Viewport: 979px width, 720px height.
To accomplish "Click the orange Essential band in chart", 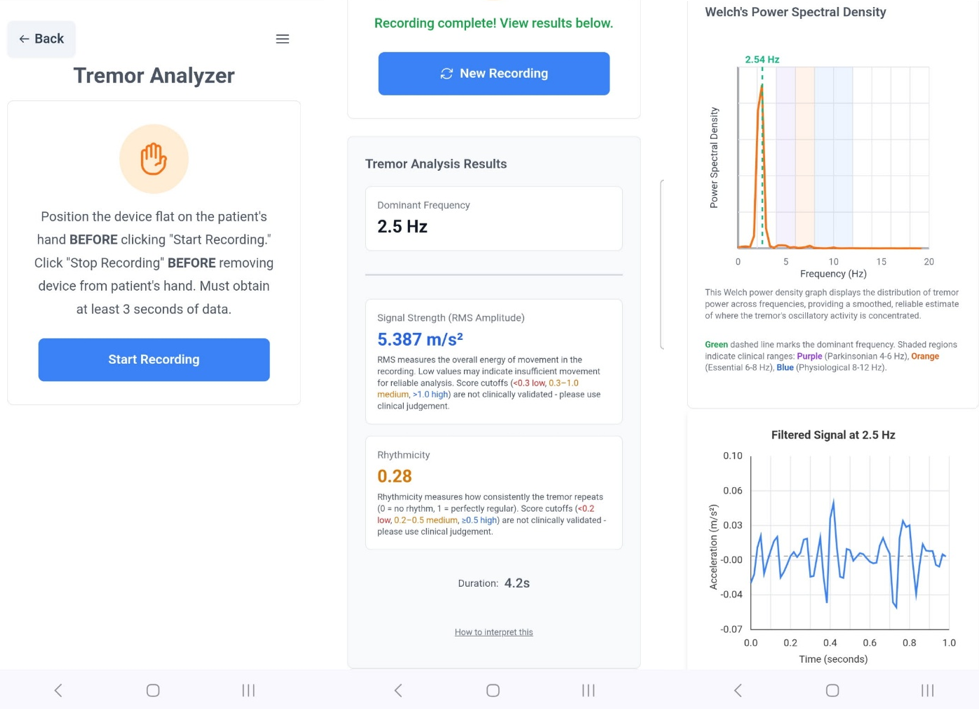I will 805,156.
